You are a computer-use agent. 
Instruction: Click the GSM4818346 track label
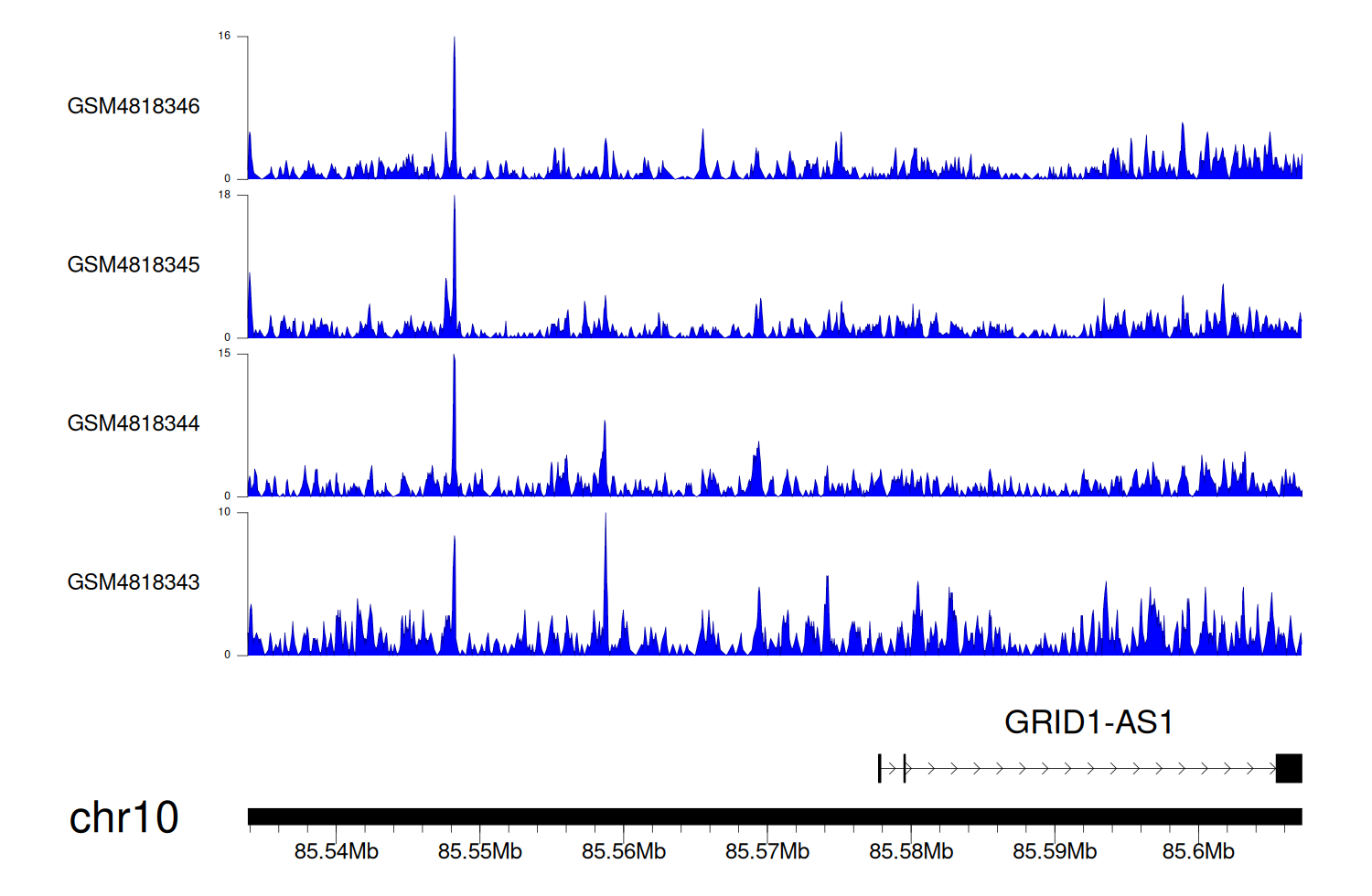tap(134, 106)
